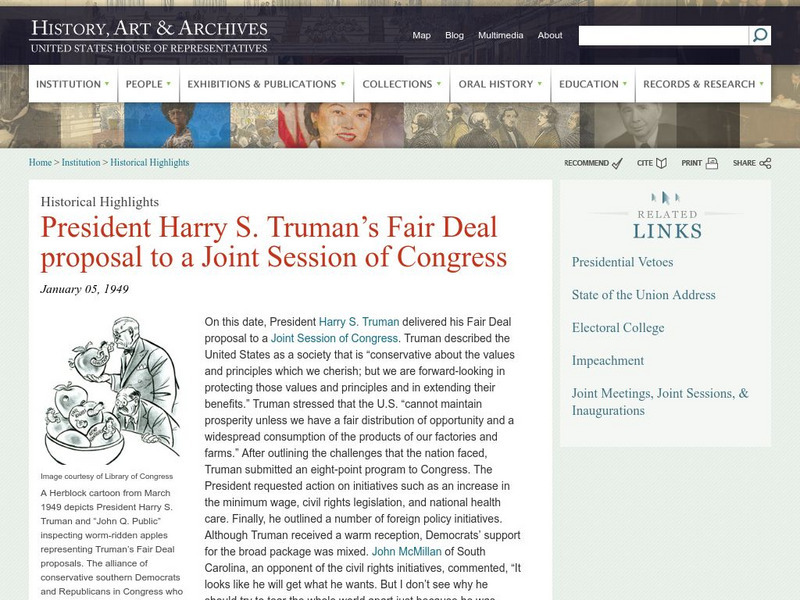Open the Multimedia menu item

coord(501,35)
